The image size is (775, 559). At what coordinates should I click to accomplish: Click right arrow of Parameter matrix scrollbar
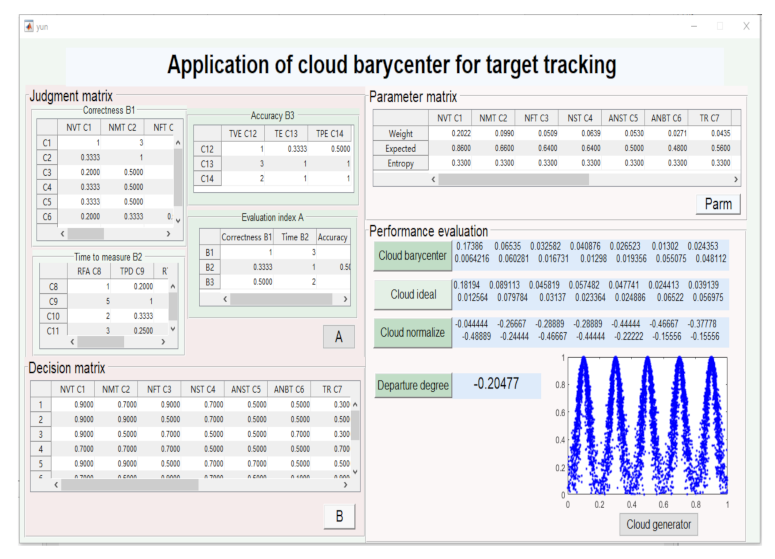click(x=736, y=178)
